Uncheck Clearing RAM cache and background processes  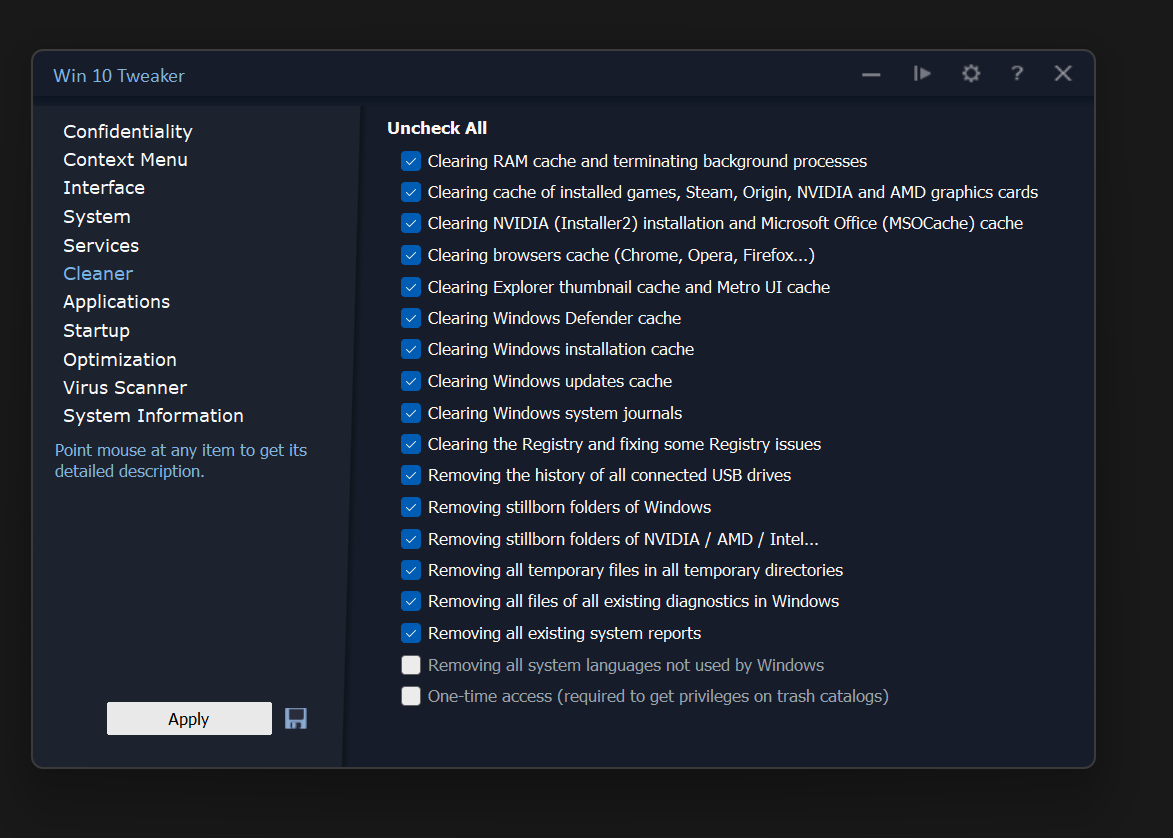point(411,161)
